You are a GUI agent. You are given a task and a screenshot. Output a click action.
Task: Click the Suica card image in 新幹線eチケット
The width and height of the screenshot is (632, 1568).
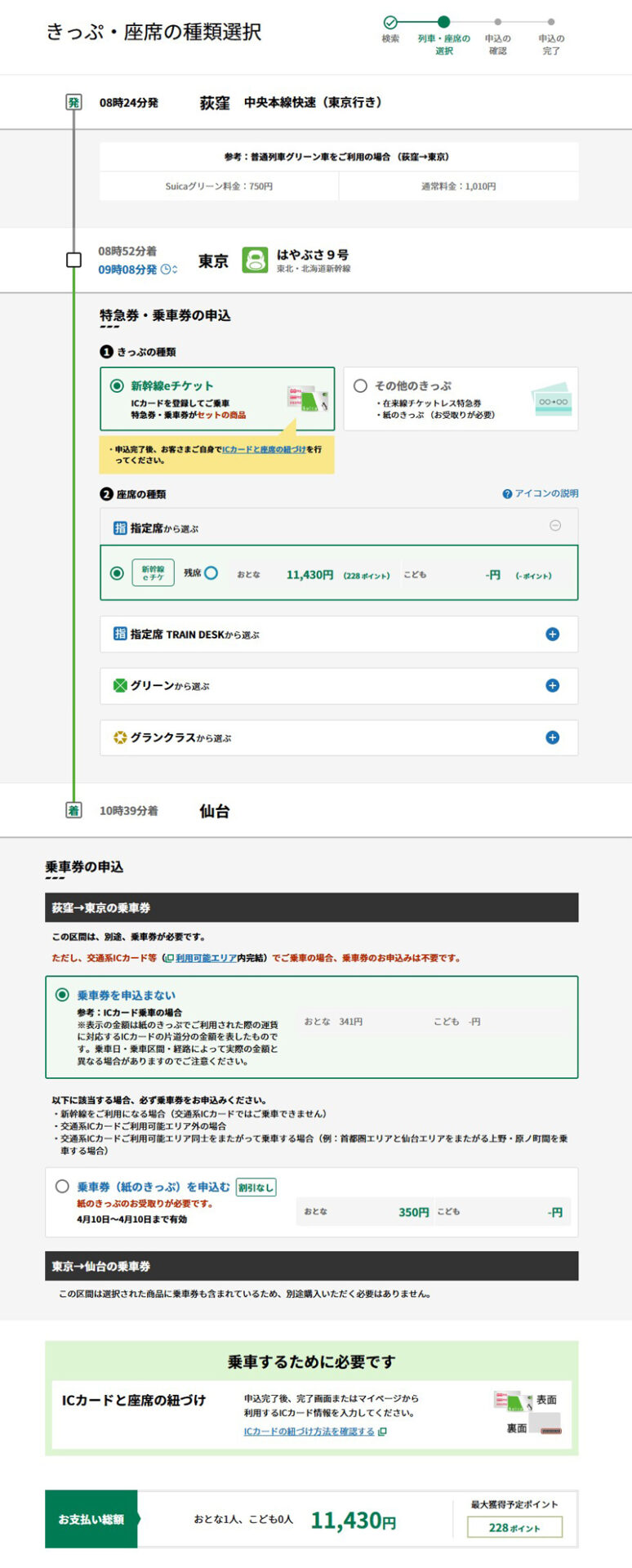point(307,399)
